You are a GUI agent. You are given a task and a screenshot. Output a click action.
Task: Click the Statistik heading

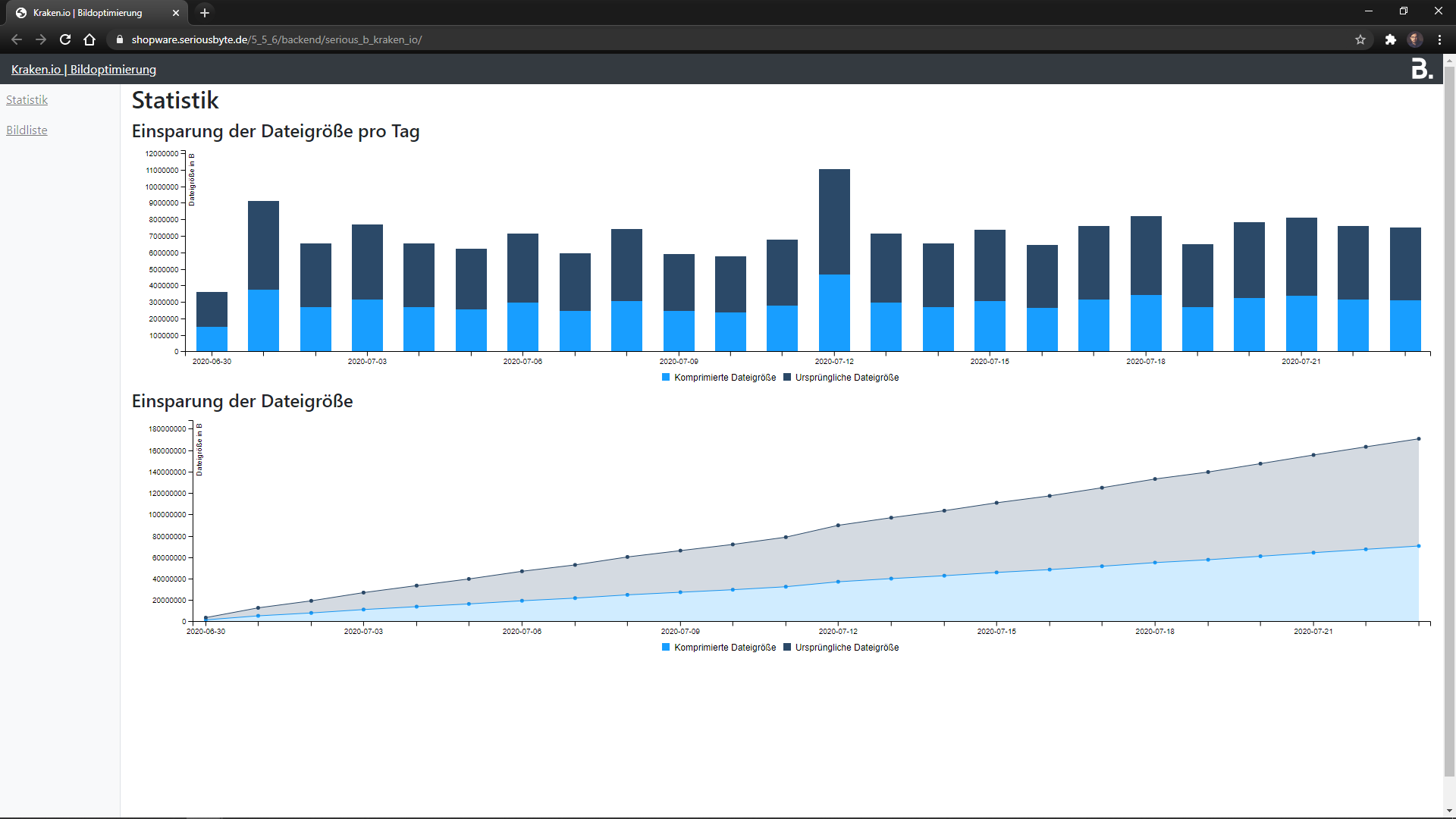(175, 100)
